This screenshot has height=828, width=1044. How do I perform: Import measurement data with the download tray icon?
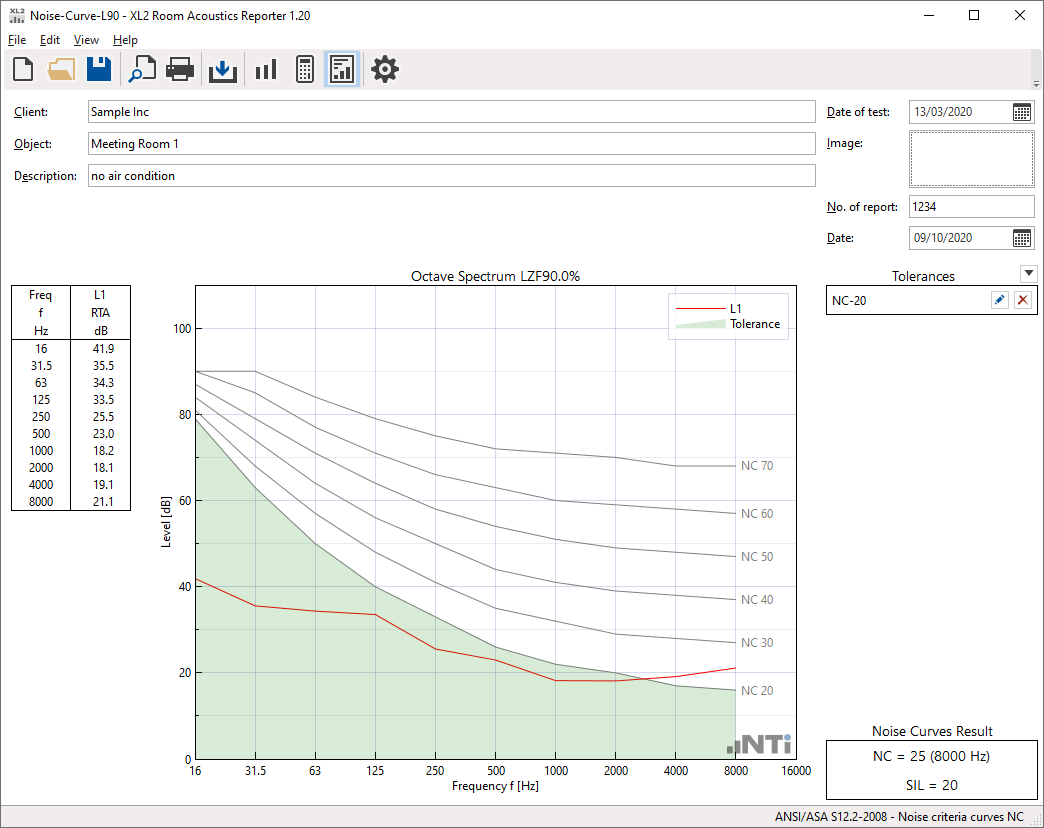coord(223,69)
